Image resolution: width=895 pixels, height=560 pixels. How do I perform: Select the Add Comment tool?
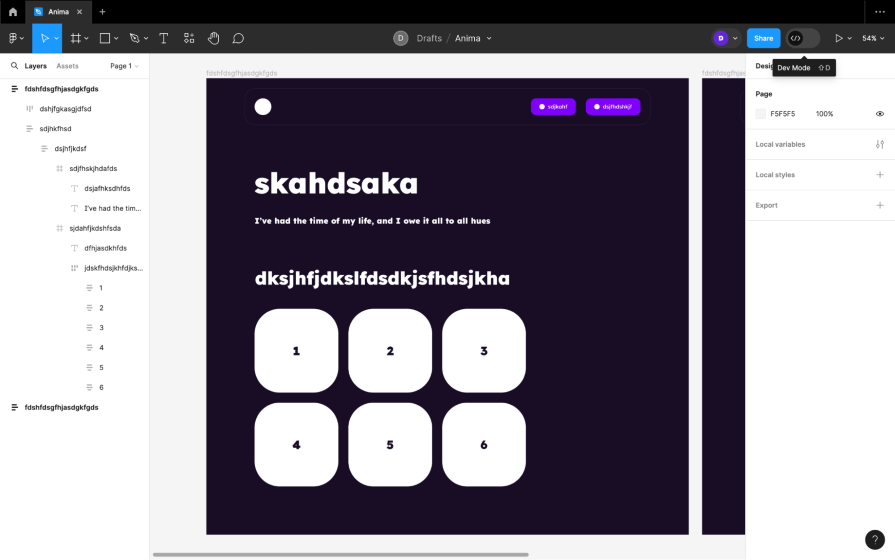pyautogui.click(x=238, y=38)
